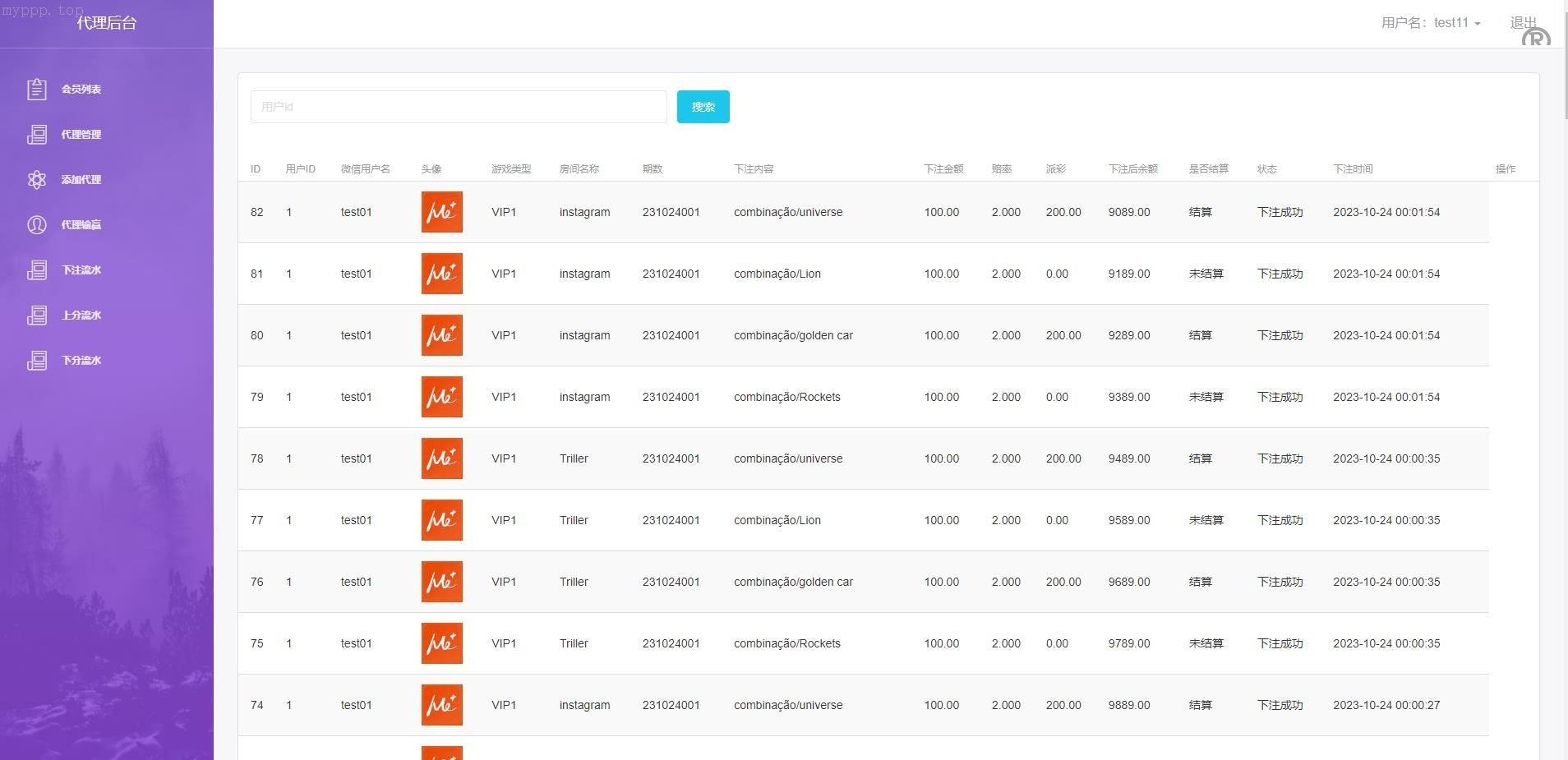The image size is (1568, 760).
Task: Click the 代理管理 sidebar icon
Action: [37, 134]
